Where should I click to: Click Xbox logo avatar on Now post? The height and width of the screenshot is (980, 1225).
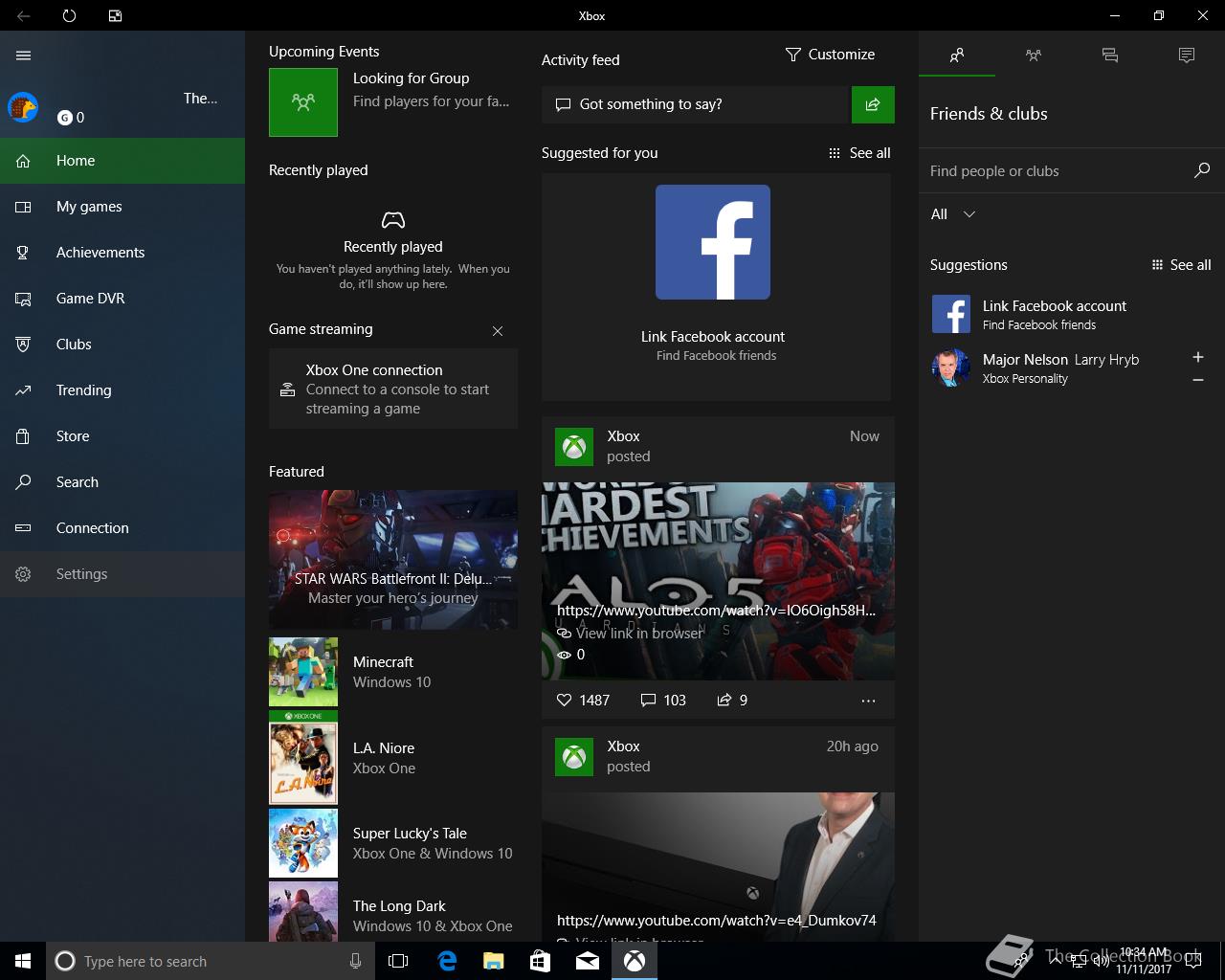click(x=574, y=447)
